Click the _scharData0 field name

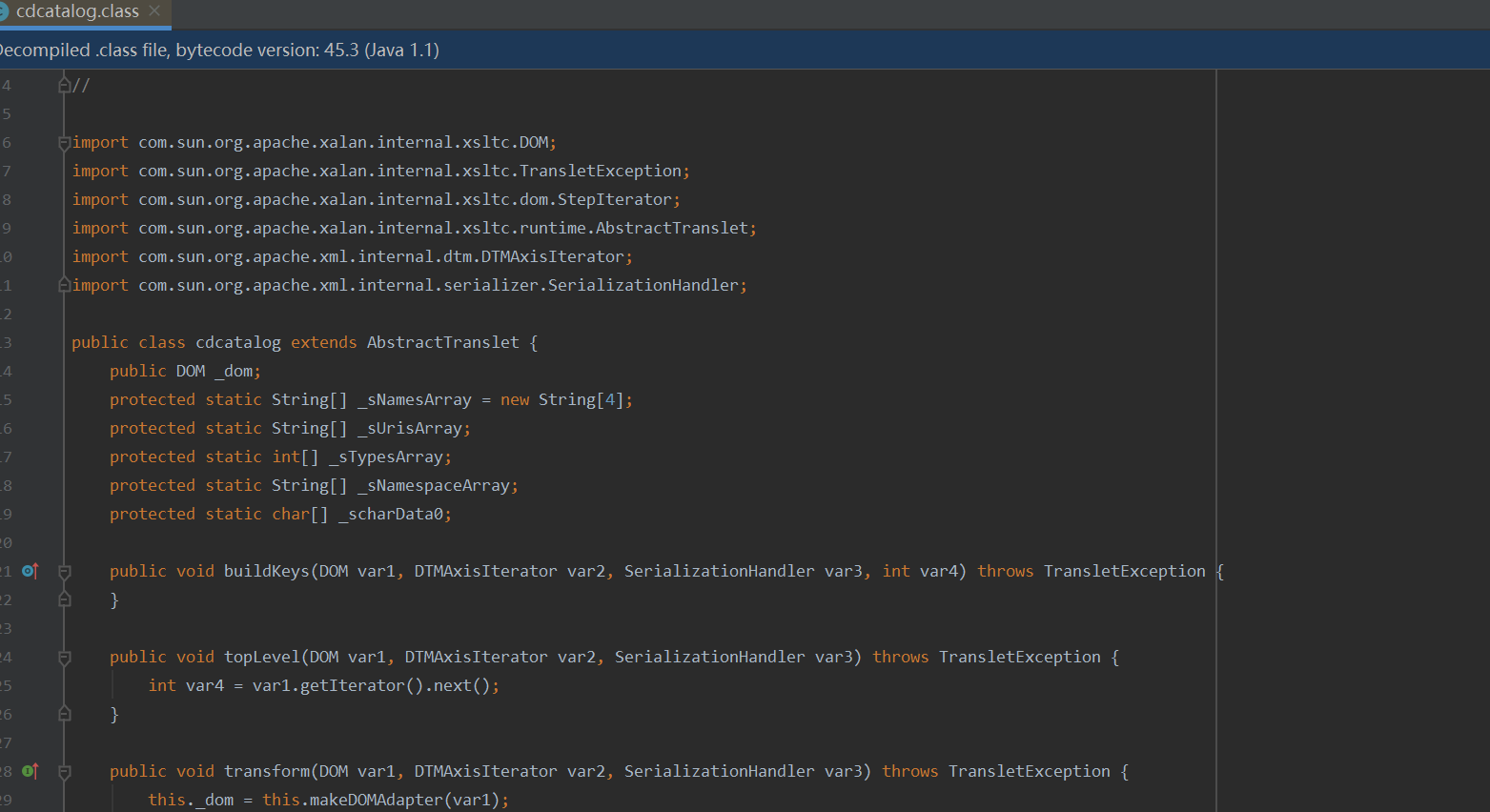click(x=391, y=514)
